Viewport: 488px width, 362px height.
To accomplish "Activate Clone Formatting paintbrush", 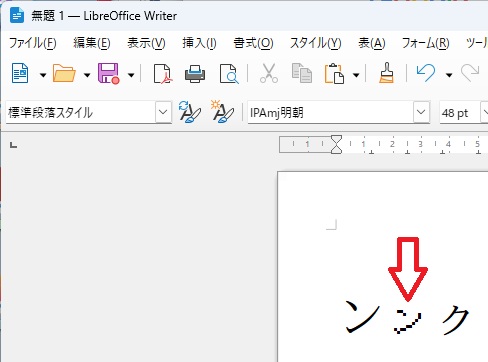I will tap(387, 73).
